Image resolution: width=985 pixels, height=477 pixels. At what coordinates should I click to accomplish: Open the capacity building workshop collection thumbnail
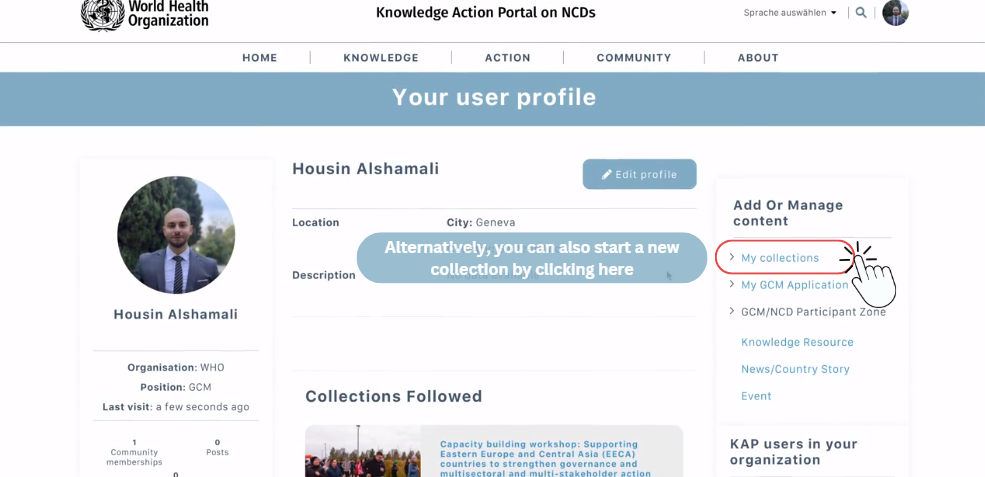point(362,452)
